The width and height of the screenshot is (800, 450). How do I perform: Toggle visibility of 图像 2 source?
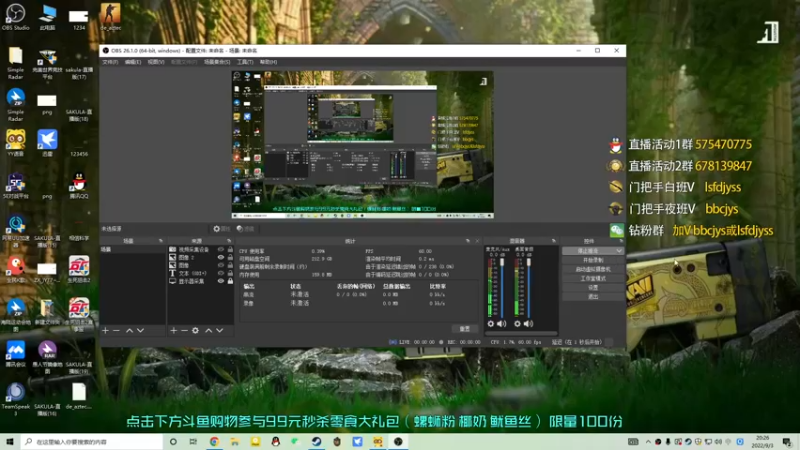click(221, 258)
